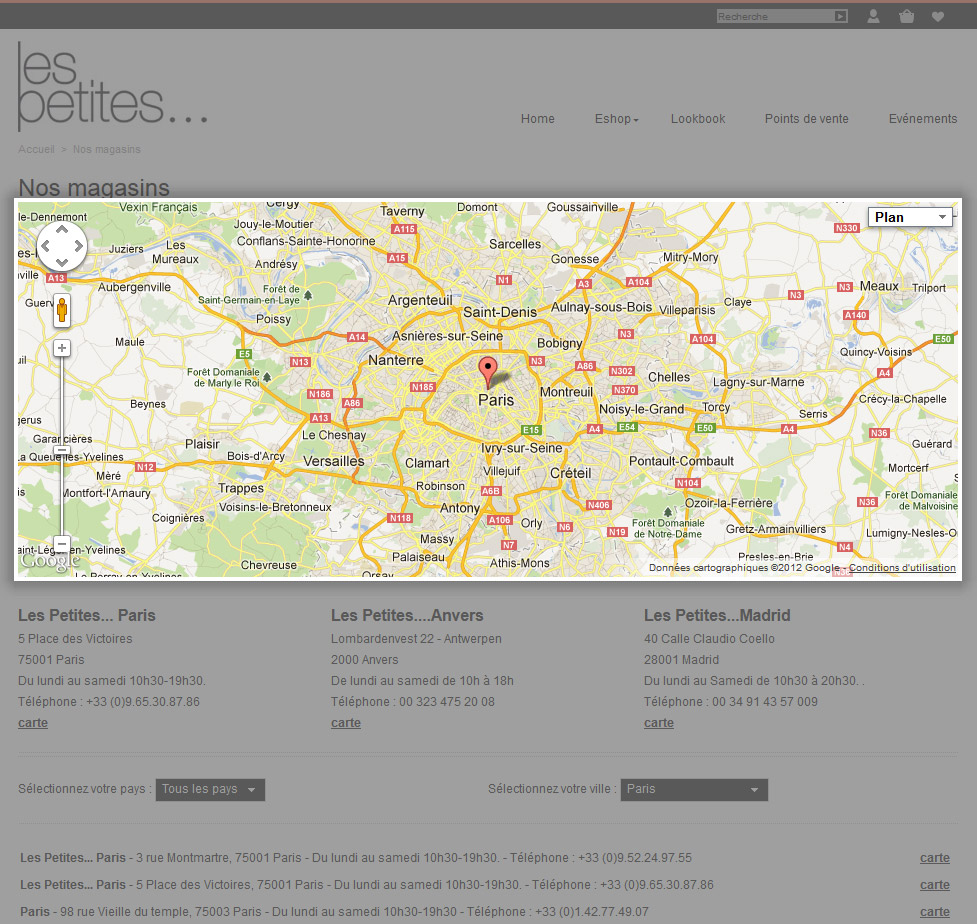Click the Trappes label on the map
This screenshot has width=977, height=924.
point(241,488)
